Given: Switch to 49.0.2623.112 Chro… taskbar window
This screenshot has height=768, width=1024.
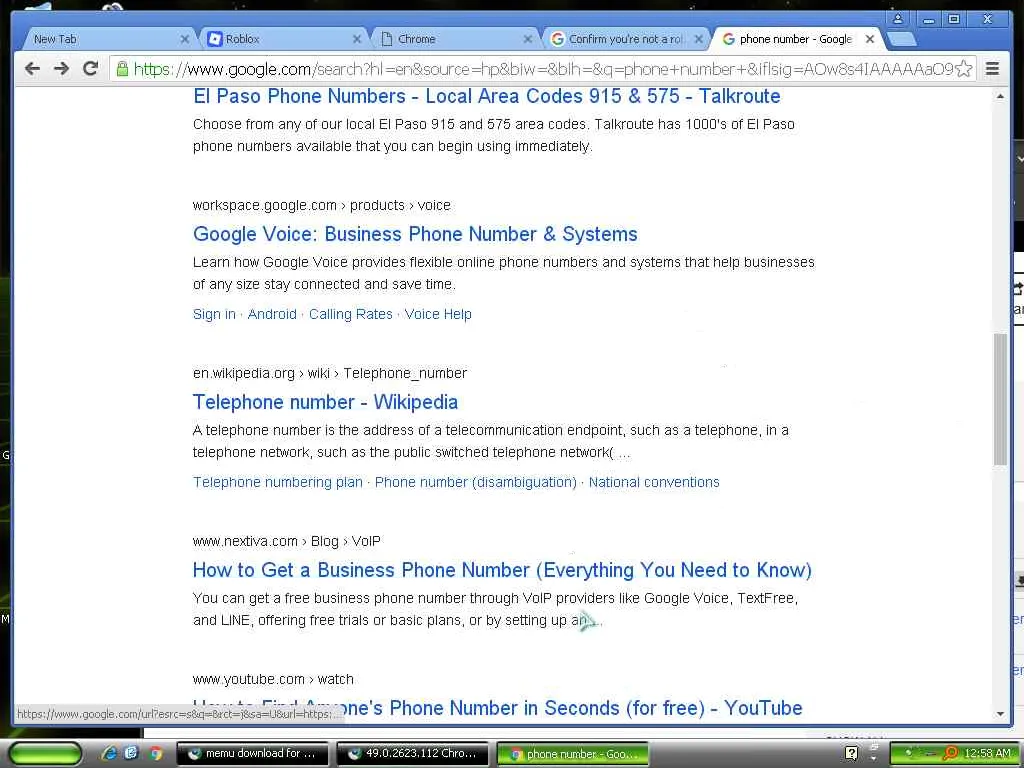Looking at the screenshot, I should [413, 754].
